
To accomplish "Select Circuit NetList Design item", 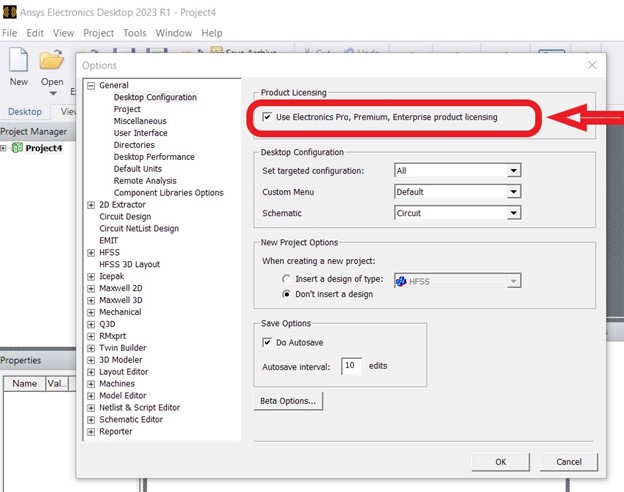I will point(139,228).
